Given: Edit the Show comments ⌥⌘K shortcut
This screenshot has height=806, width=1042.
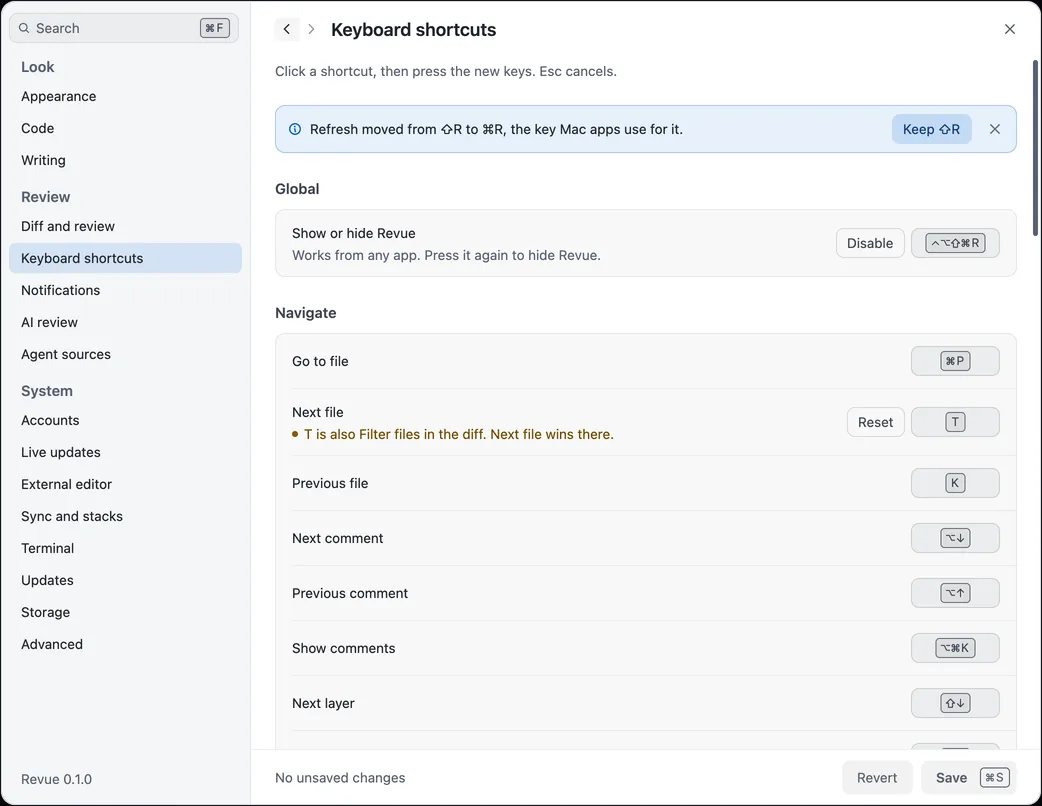Looking at the screenshot, I should coord(955,648).
